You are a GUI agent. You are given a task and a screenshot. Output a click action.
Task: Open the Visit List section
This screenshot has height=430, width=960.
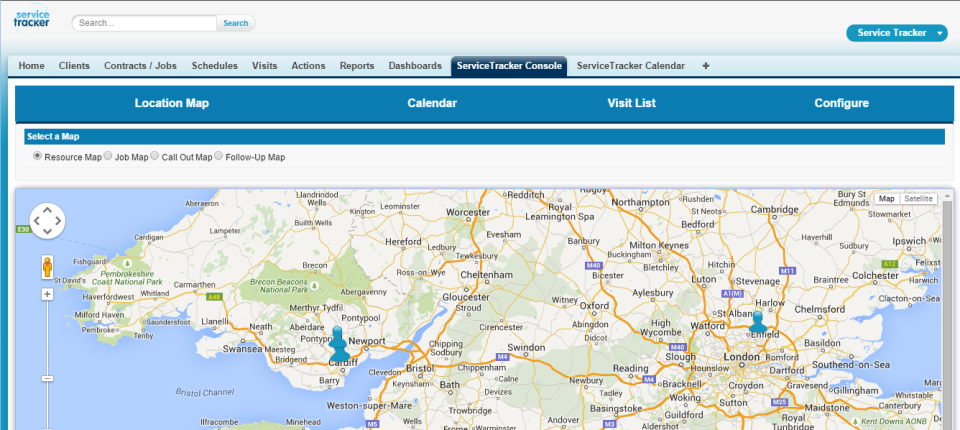(x=631, y=103)
